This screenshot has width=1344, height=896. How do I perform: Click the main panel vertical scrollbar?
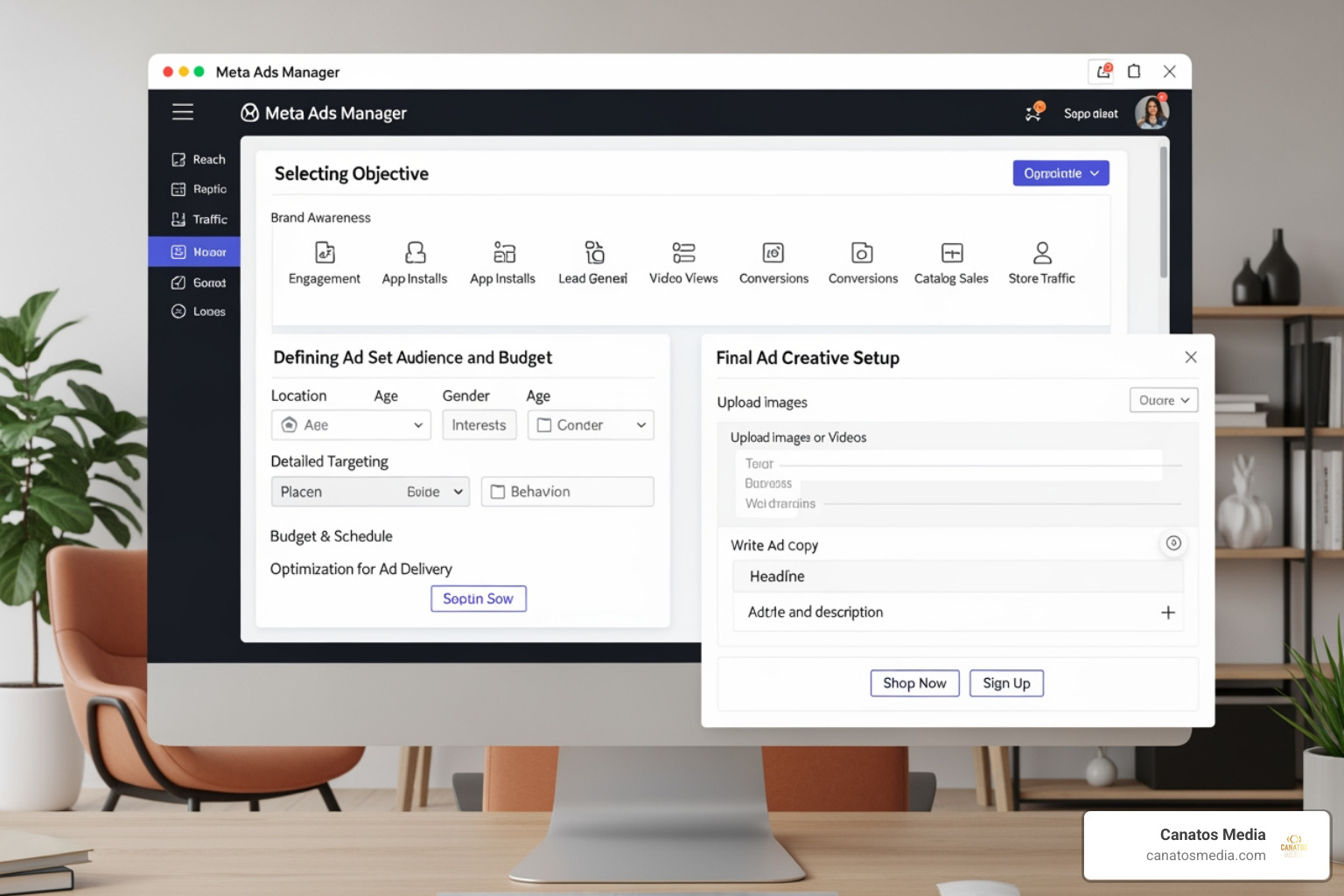click(x=1164, y=213)
